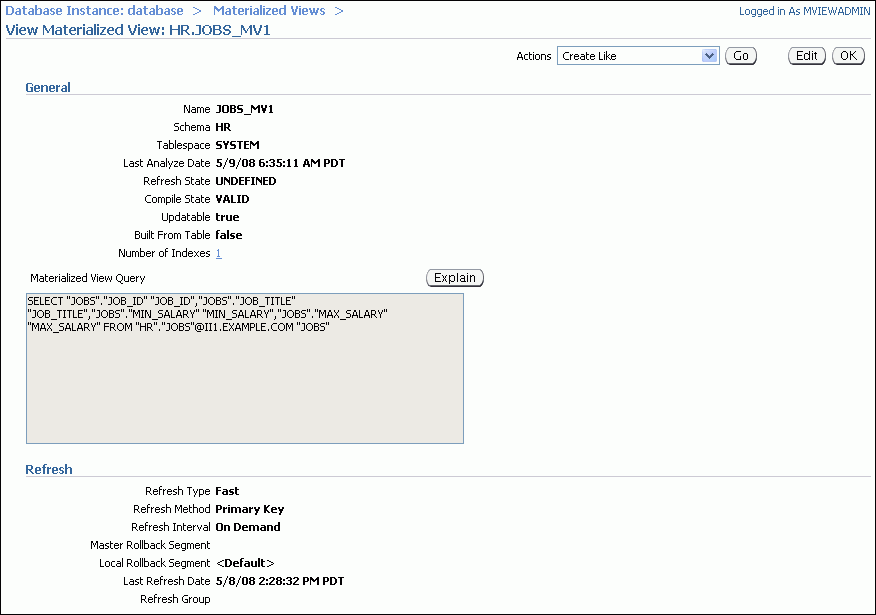The image size is (876, 615).
Task: Follow the Materialized Views breadcrumb link
Action: (268, 10)
